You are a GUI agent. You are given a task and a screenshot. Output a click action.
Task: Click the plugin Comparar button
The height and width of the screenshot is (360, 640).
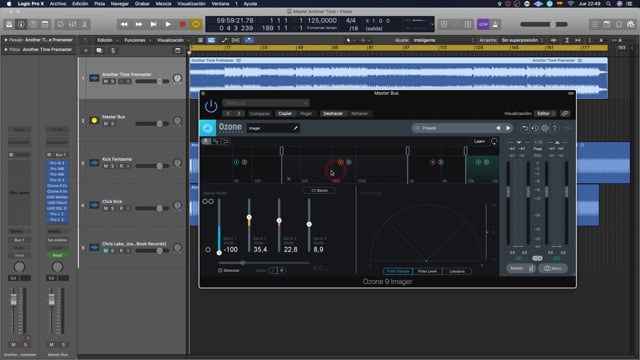click(x=260, y=113)
